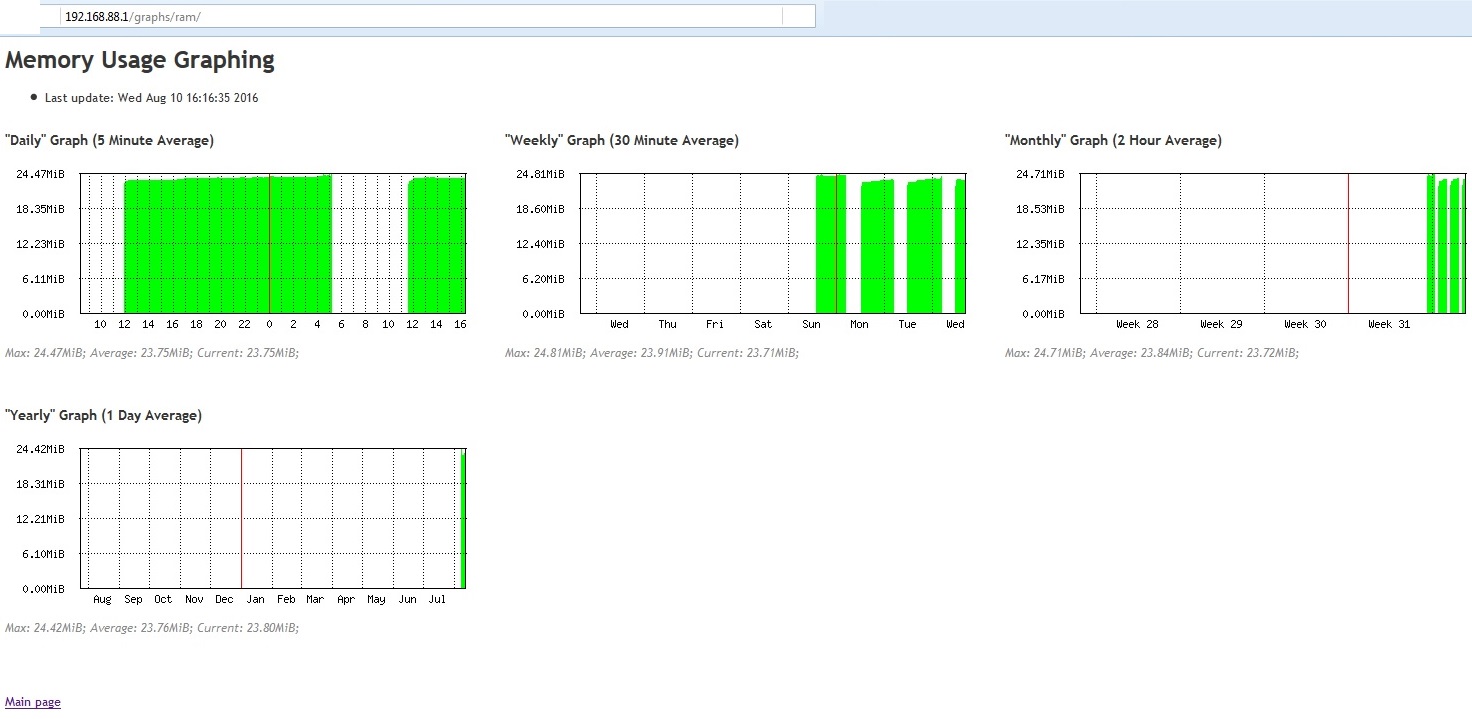Image resolution: width=1472 pixels, height=719 pixels.
Task: Click the Tue label on Weekly graph axis
Action: 907,324
